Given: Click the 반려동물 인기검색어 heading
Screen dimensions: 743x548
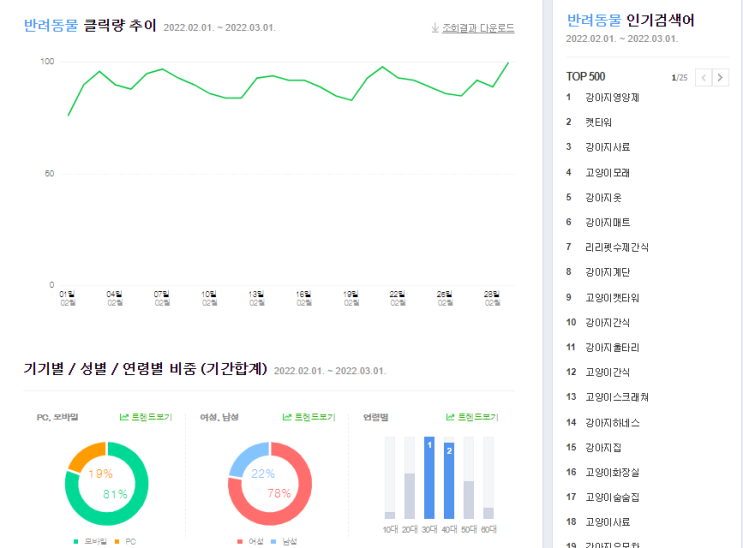Looking at the screenshot, I should click(631, 20).
